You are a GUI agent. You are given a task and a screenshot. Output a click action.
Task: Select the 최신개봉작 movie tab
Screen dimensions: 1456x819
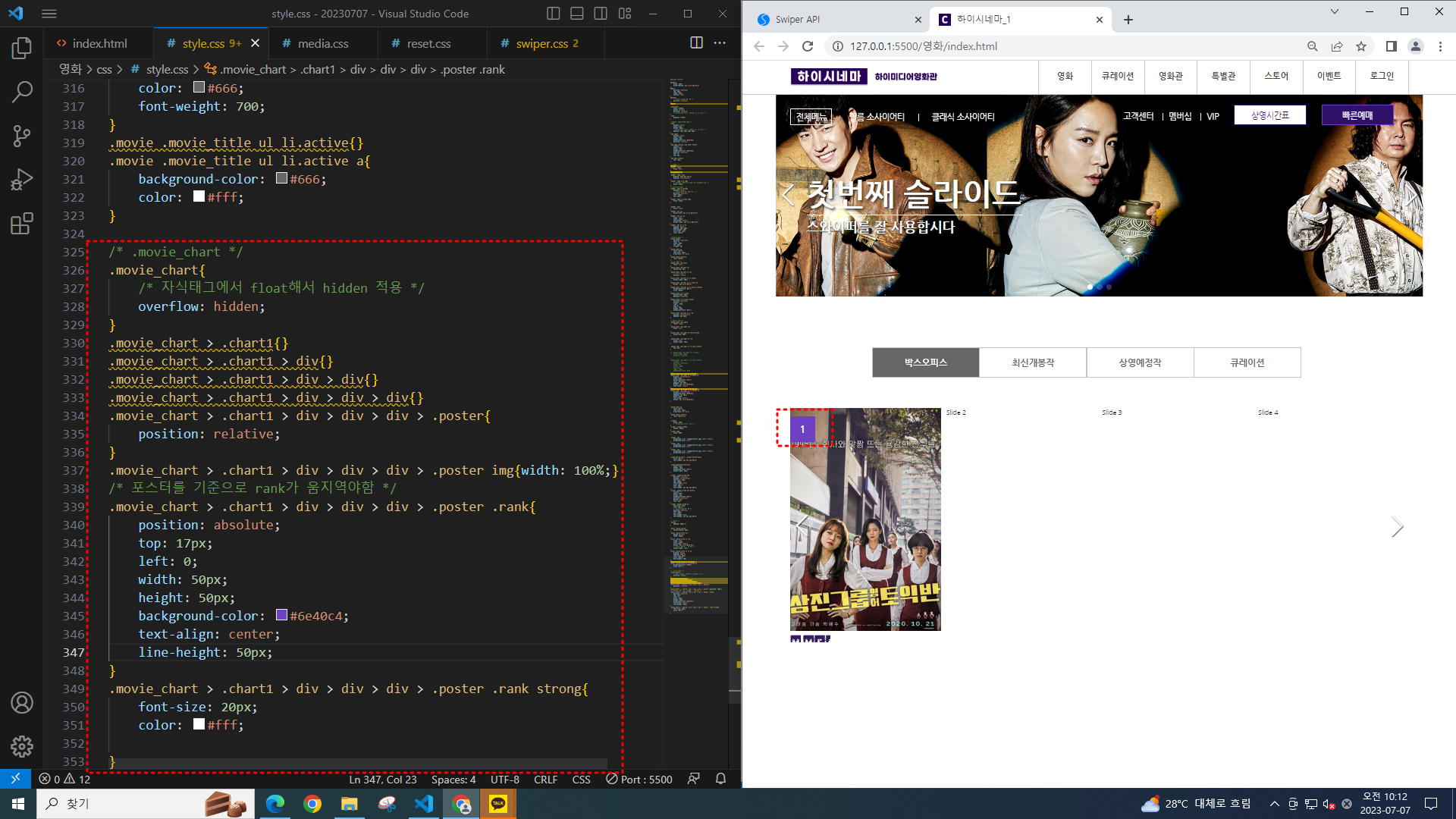pyautogui.click(x=1033, y=362)
